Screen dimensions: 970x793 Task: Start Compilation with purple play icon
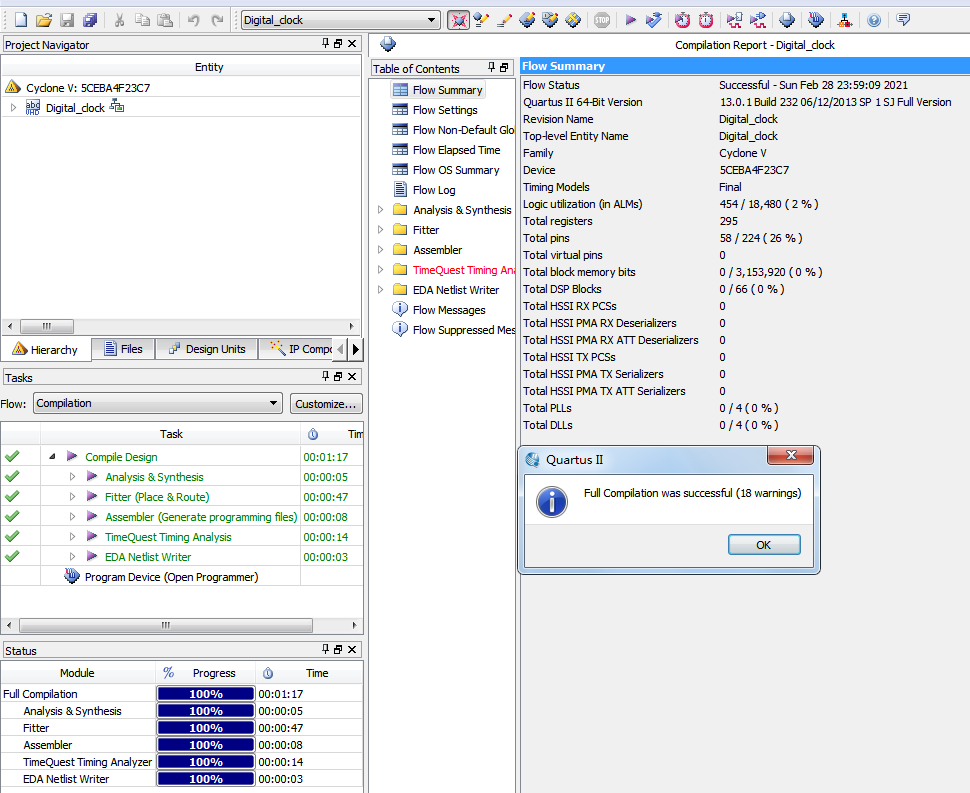630,20
